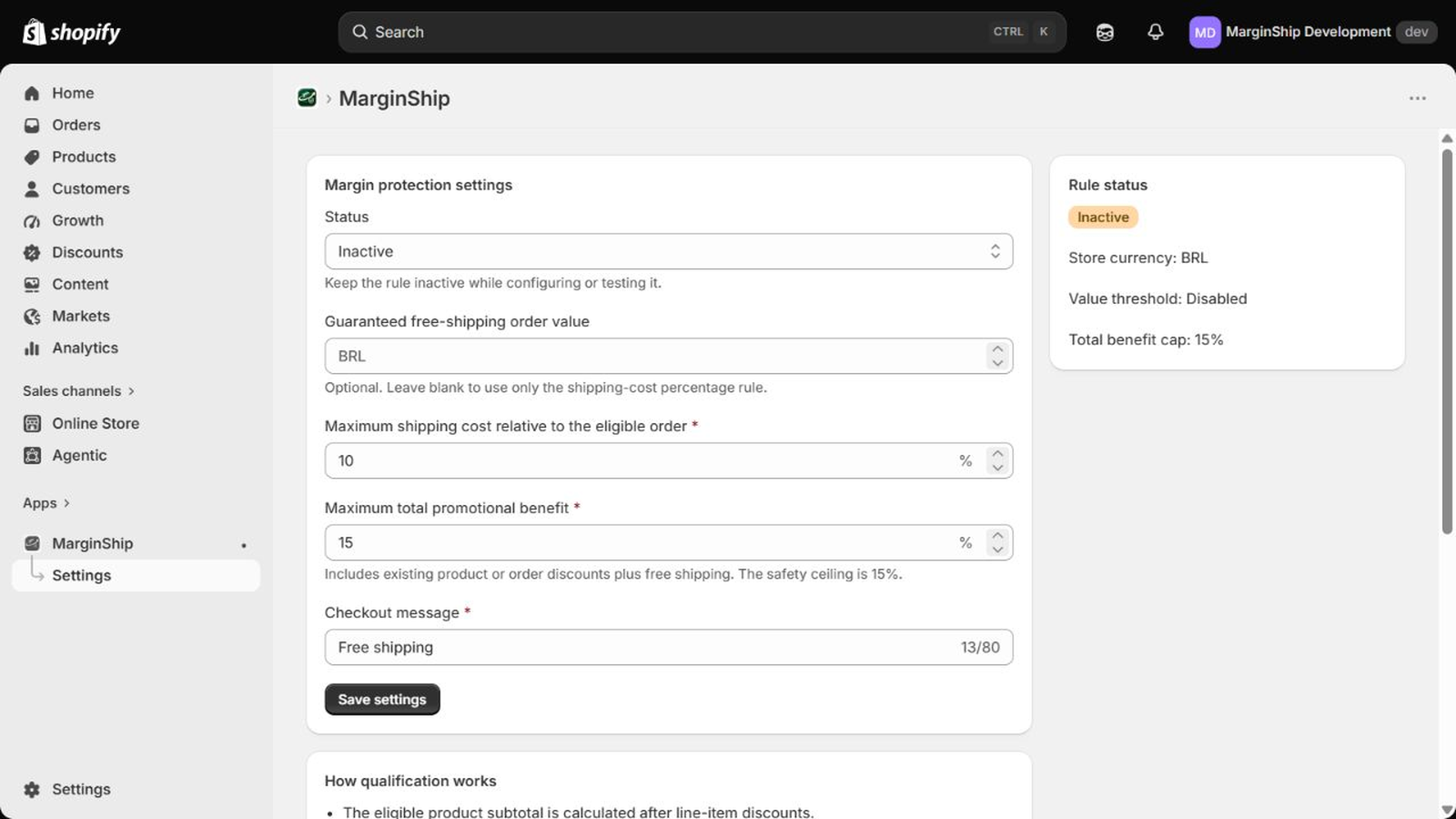Click the search magnifier icon
The height and width of the screenshot is (819, 1456).
pyautogui.click(x=360, y=32)
